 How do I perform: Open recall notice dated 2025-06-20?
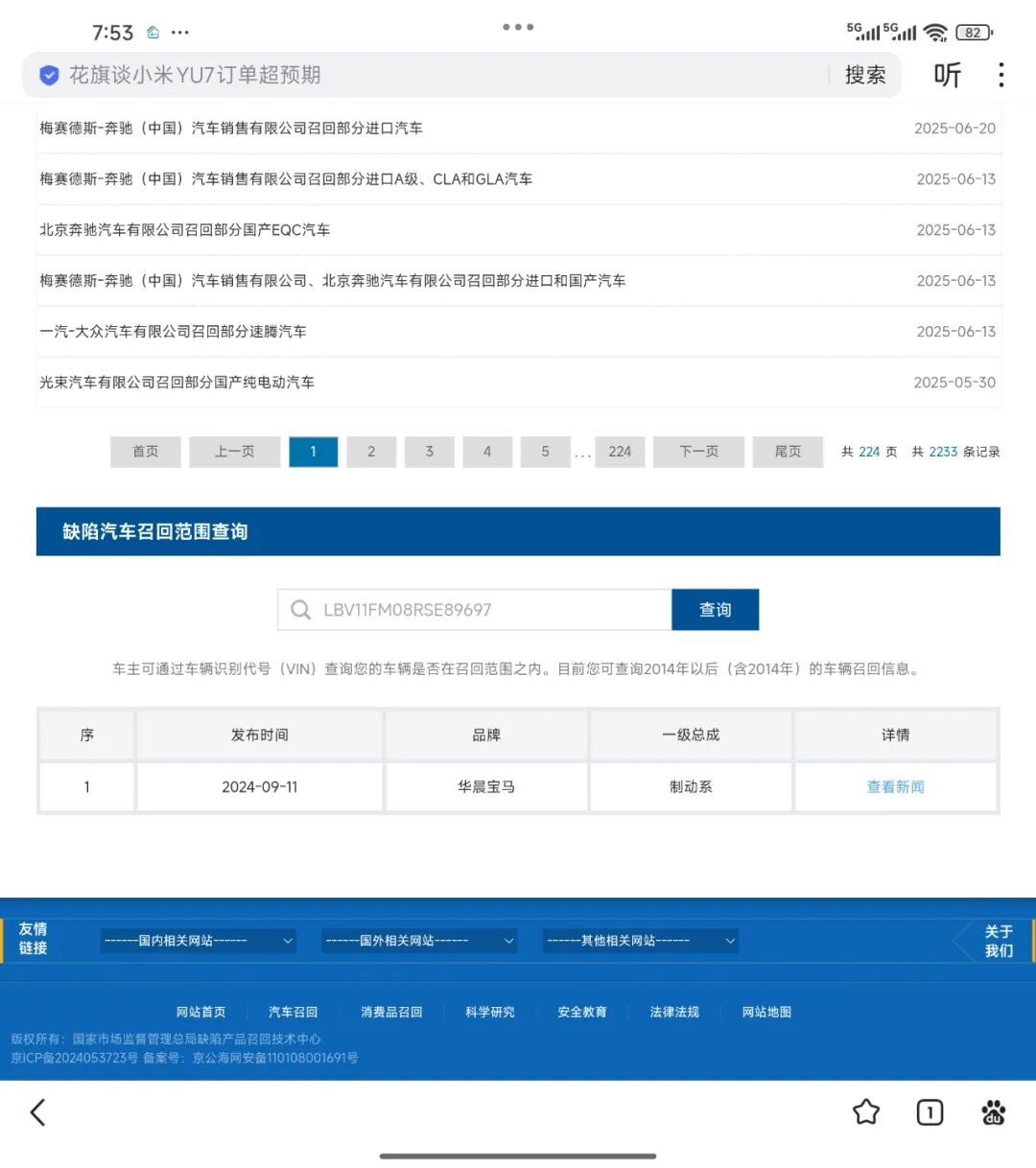[518, 128]
